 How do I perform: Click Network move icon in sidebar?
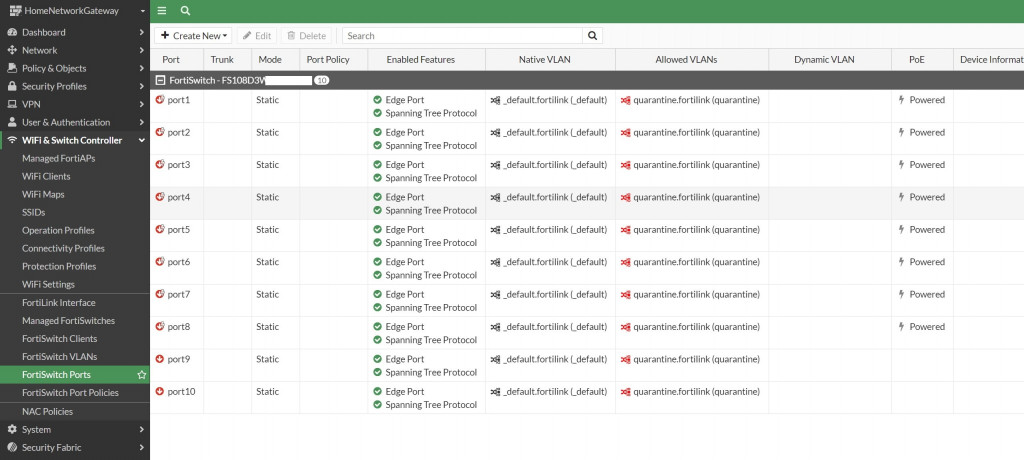[11, 50]
